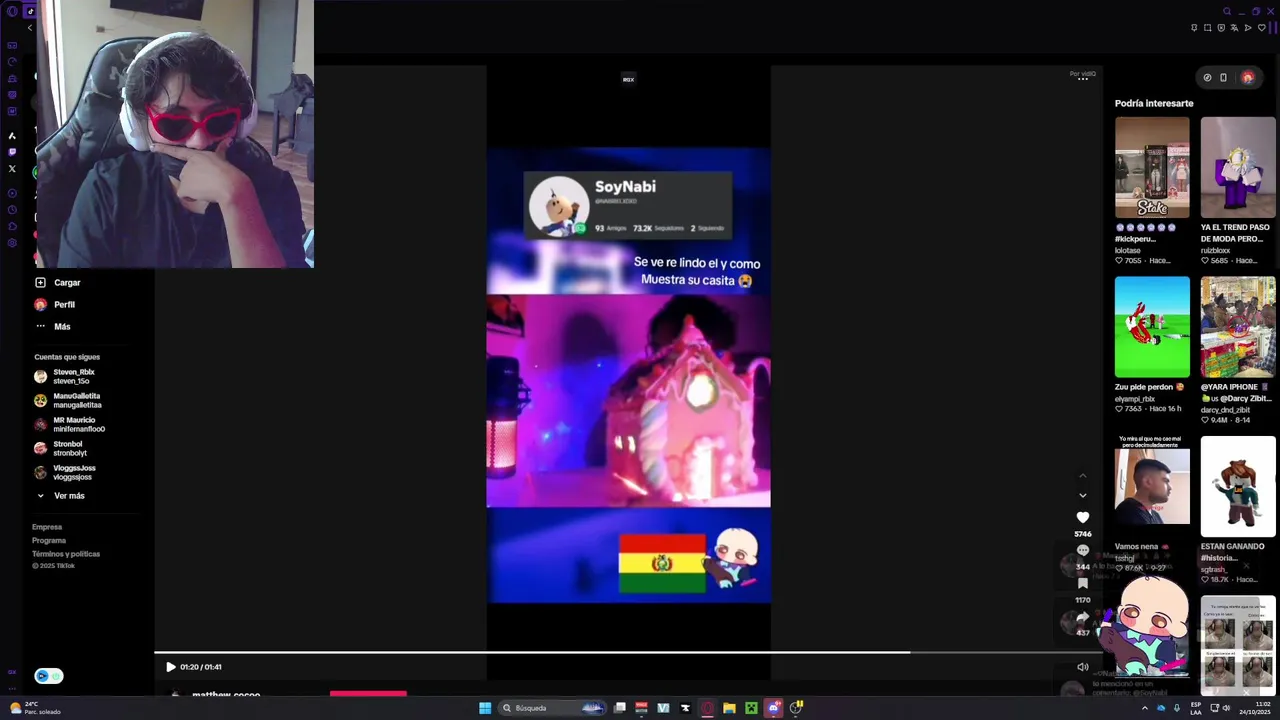1280x720 pixels.
Task: Open the Perfil page
Action: tap(55, 305)
